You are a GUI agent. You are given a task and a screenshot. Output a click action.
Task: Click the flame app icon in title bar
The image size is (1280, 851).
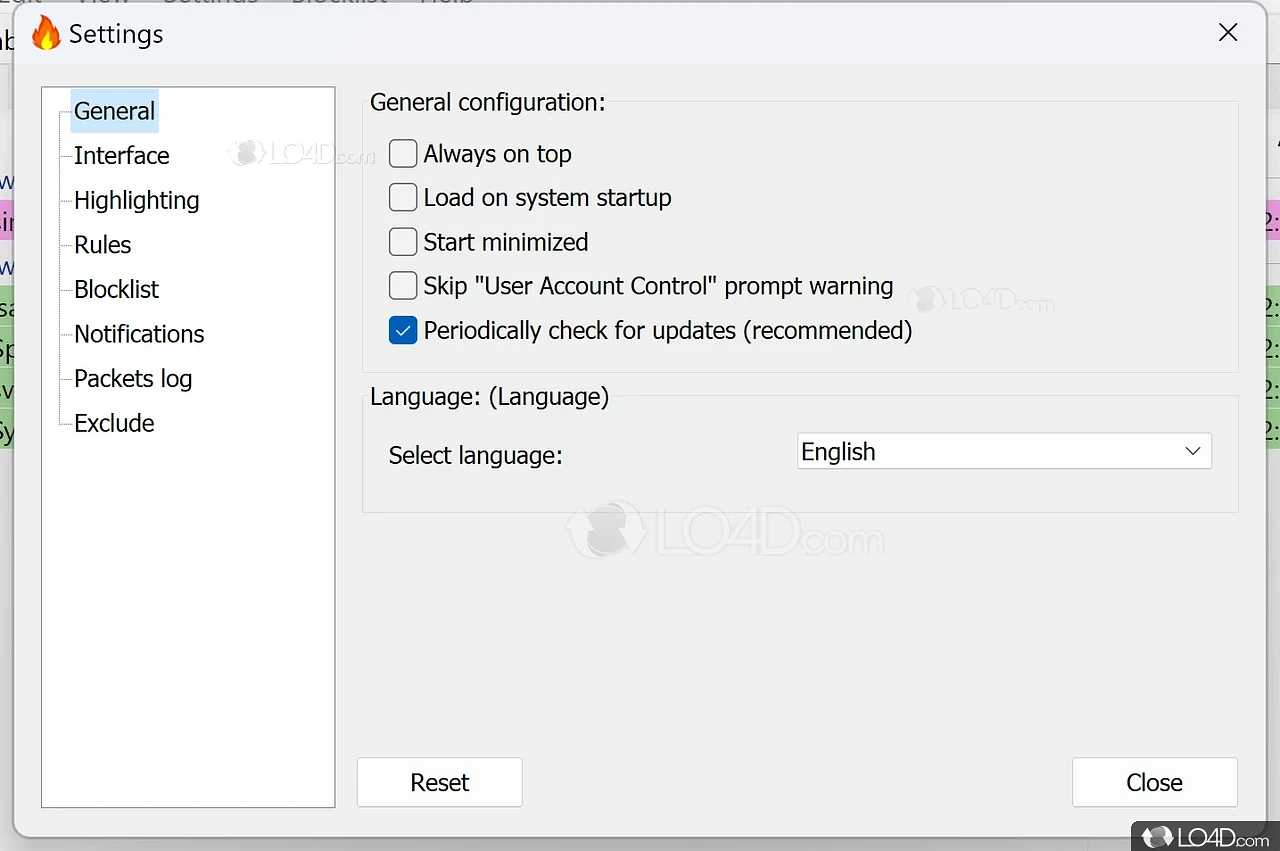point(45,34)
